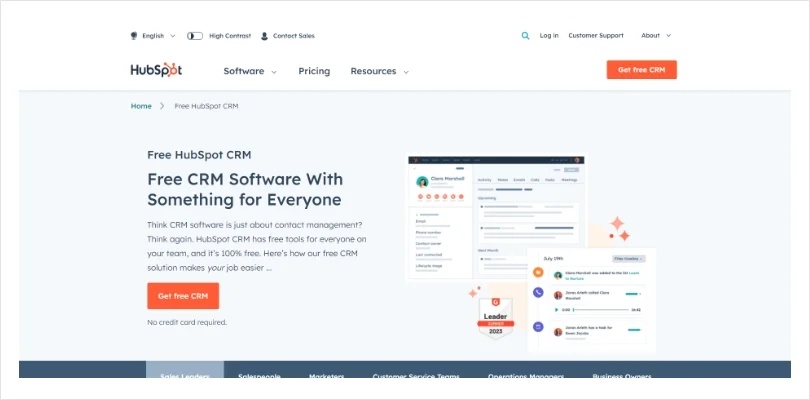Go to the Pricing page
810x400 pixels.
[x=314, y=71]
